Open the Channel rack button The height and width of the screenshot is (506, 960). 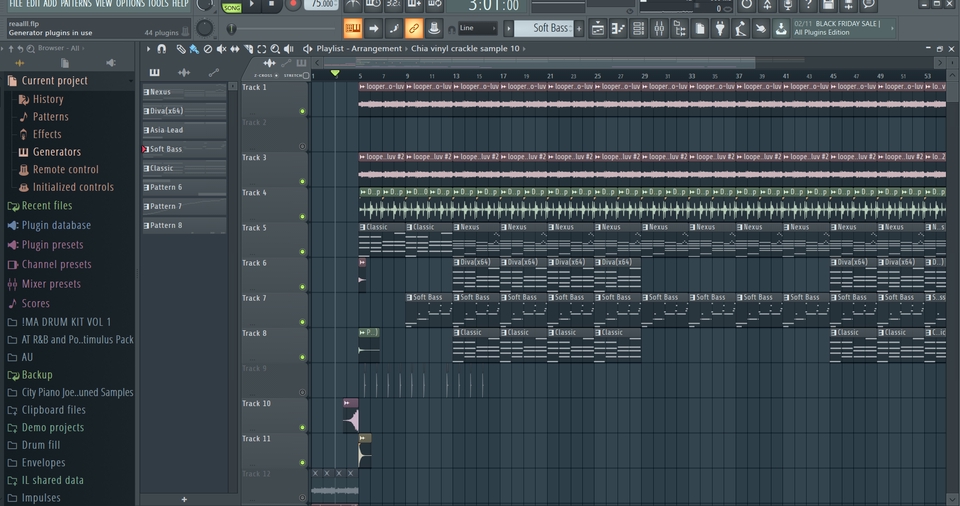[x=639, y=28]
